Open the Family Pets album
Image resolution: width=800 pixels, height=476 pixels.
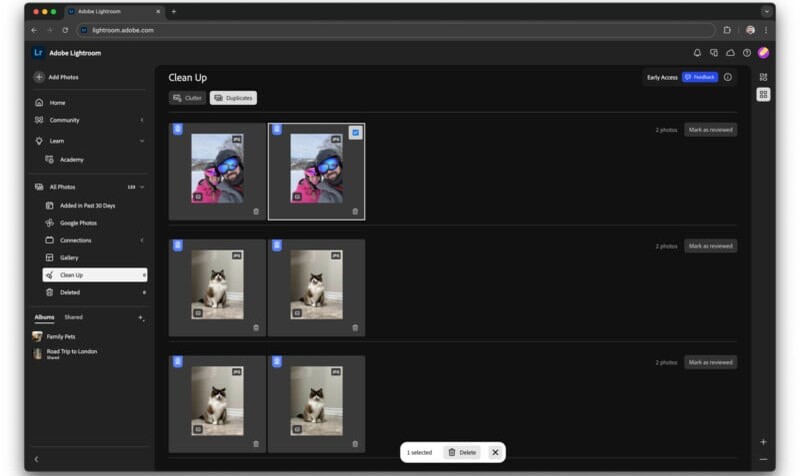(x=62, y=336)
